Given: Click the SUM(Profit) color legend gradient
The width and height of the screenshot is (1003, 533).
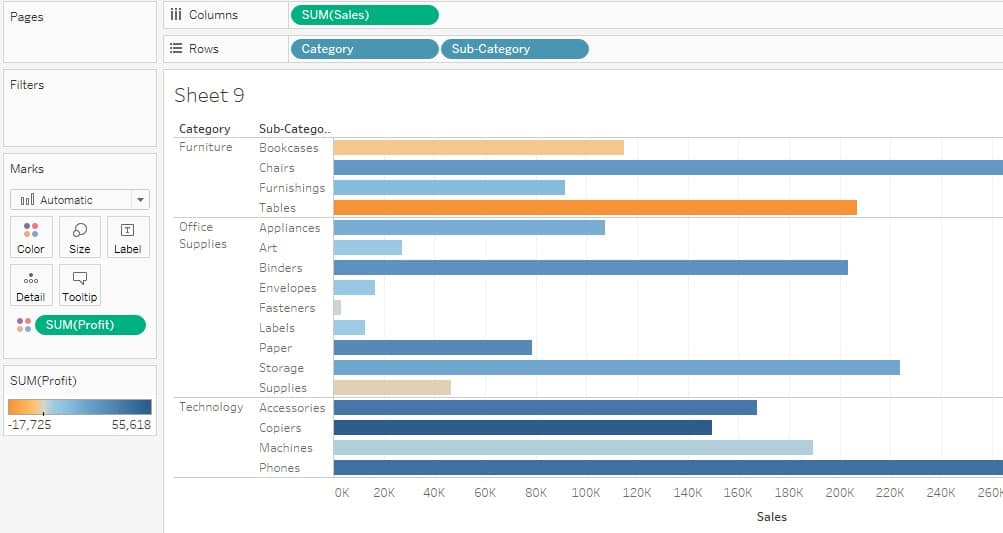Looking at the screenshot, I should (x=80, y=407).
